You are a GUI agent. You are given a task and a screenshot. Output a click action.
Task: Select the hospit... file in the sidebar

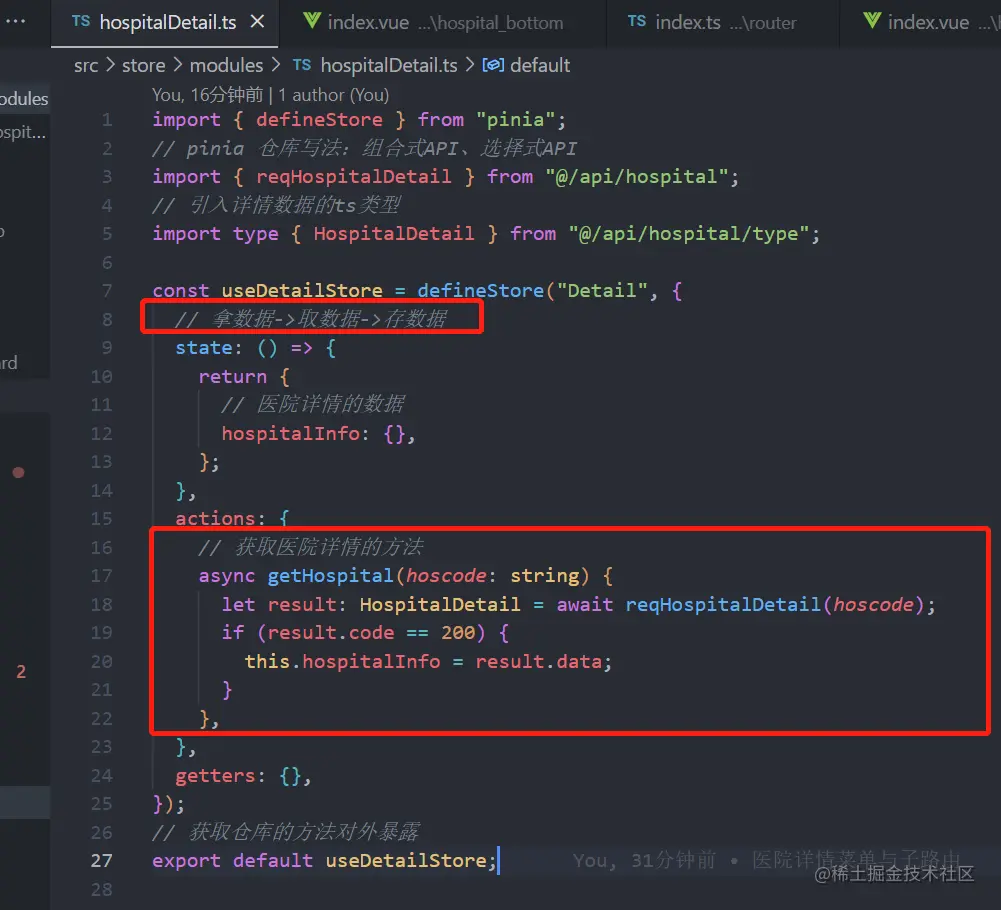coord(23,132)
